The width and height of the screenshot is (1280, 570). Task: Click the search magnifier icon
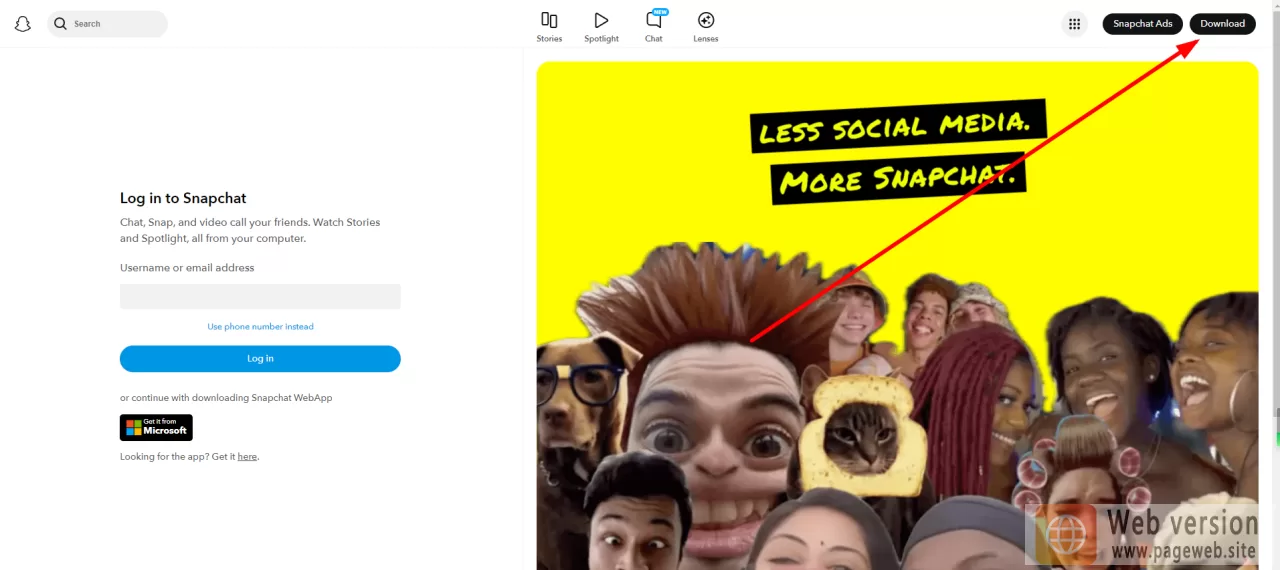tap(61, 24)
